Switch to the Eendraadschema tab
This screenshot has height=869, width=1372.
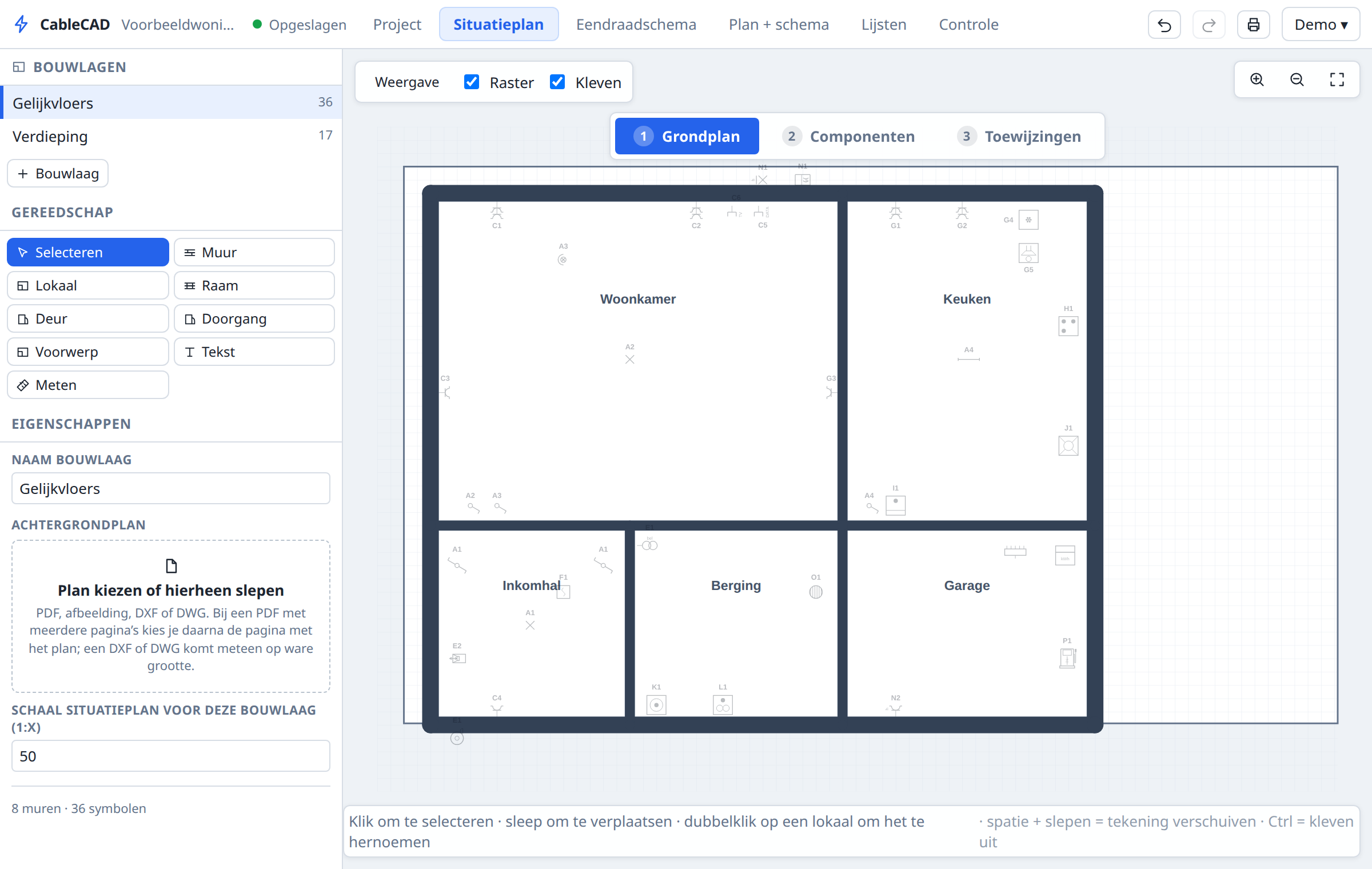click(636, 25)
